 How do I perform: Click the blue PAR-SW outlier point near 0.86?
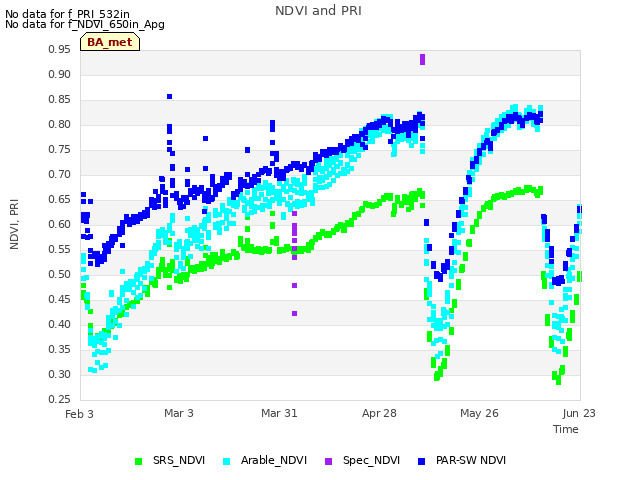[x=169, y=97]
